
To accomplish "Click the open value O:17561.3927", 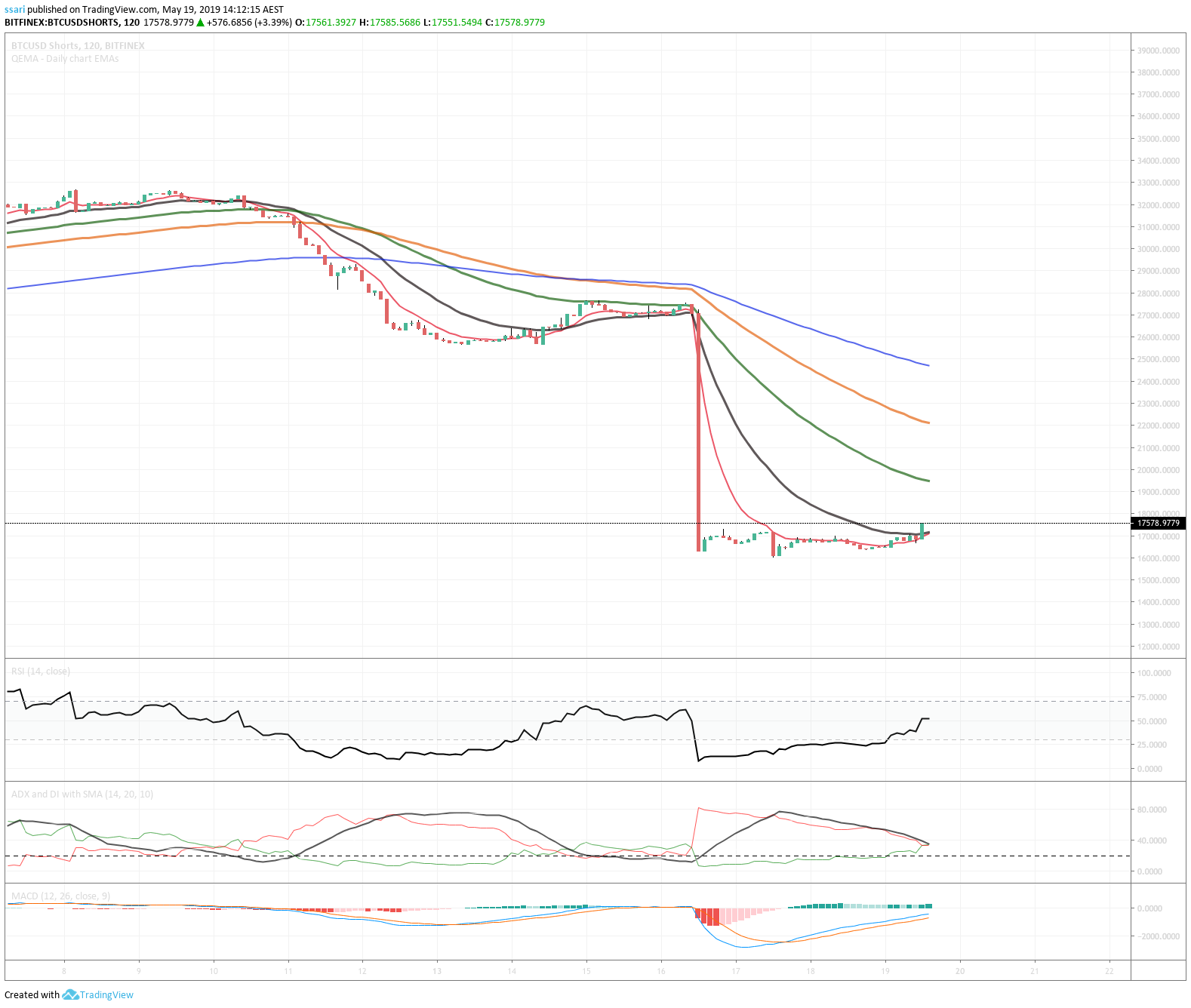I will (x=325, y=23).
